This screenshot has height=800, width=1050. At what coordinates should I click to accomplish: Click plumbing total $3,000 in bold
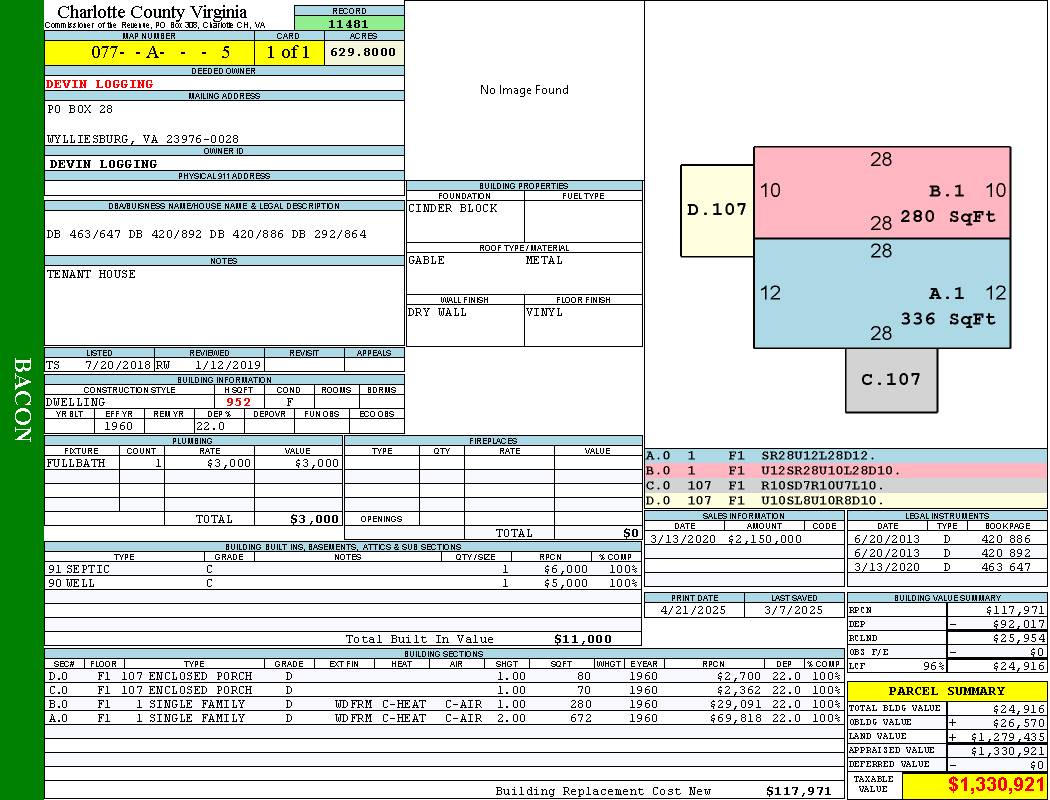314,519
